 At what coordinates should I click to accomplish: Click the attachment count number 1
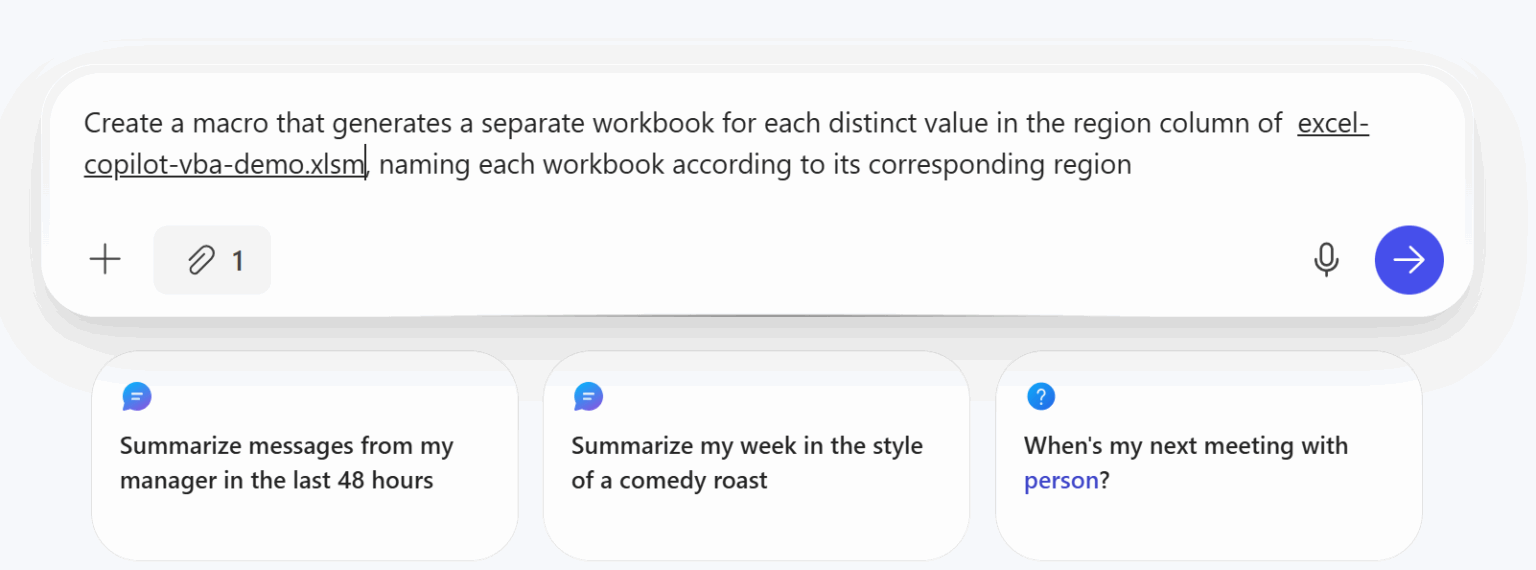[x=238, y=261]
